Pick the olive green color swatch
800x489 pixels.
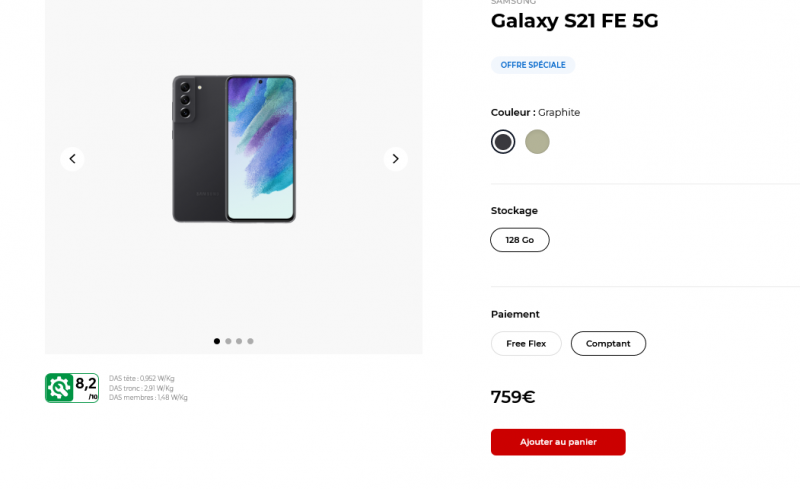[x=537, y=142]
